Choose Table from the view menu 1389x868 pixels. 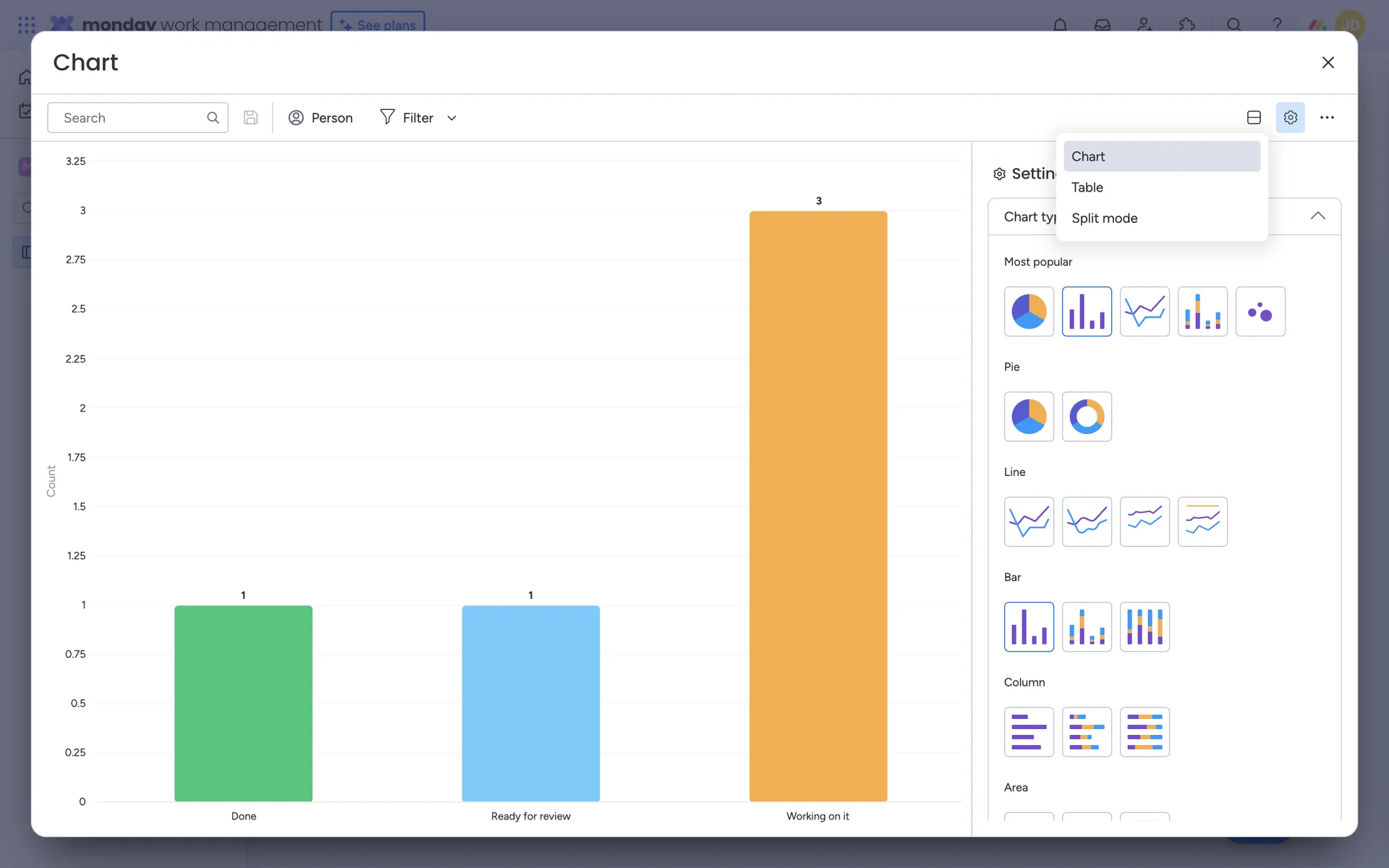click(1087, 187)
